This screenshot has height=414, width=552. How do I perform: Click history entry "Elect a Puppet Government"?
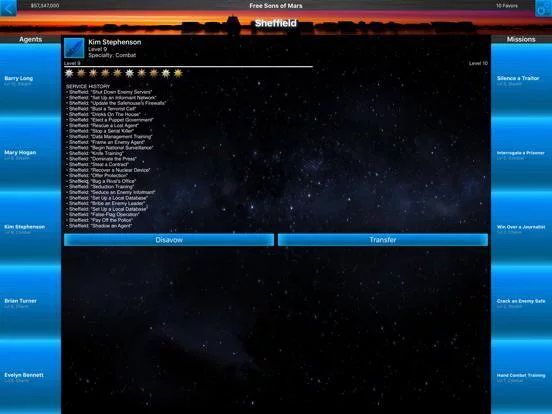coord(110,120)
